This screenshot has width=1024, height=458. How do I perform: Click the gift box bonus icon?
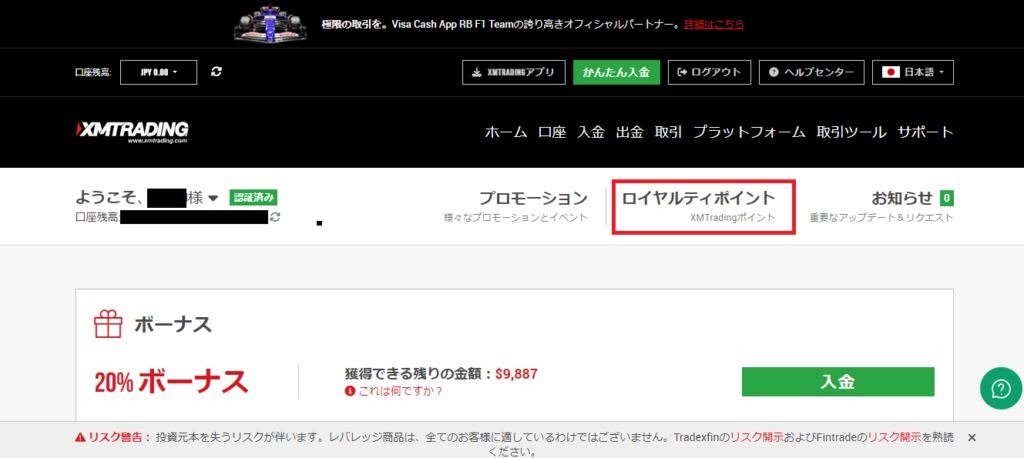point(107,324)
